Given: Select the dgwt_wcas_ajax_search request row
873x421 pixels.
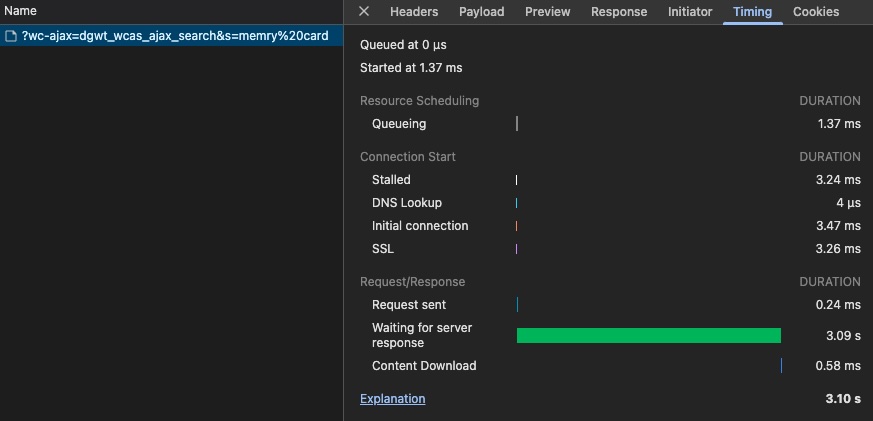Looking at the screenshot, I should [x=171, y=36].
